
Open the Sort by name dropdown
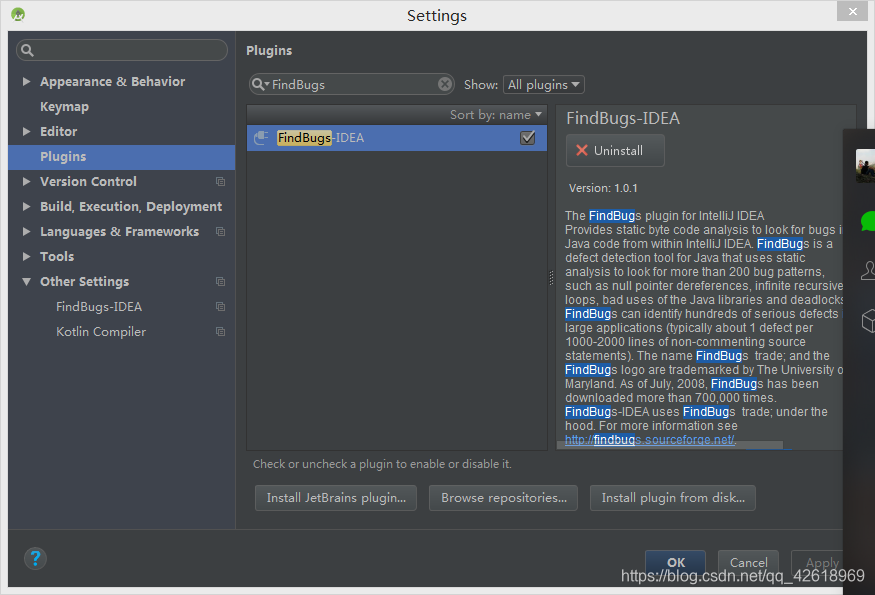pos(496,114)
